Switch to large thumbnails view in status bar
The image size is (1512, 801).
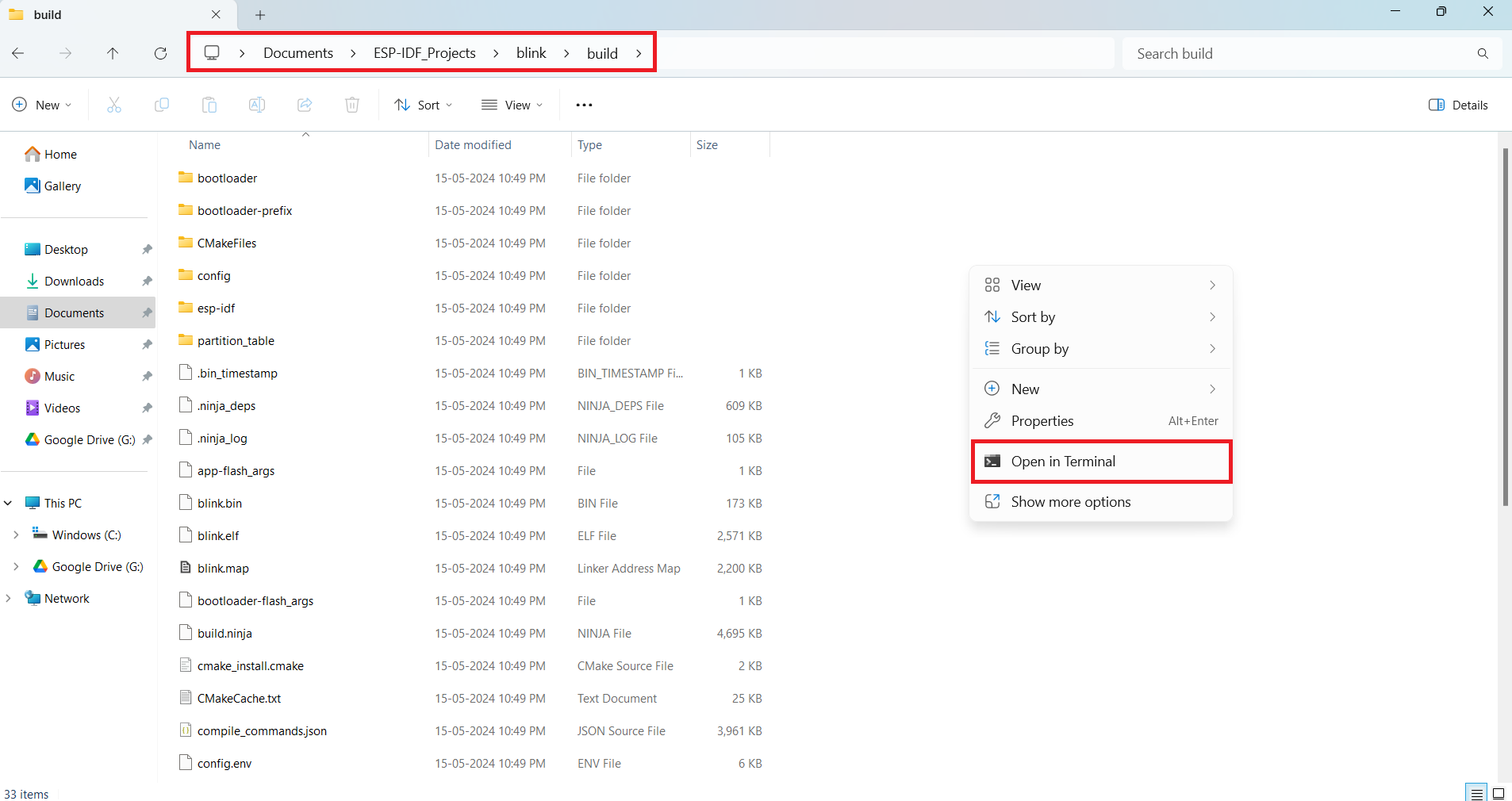point(1499,793)
